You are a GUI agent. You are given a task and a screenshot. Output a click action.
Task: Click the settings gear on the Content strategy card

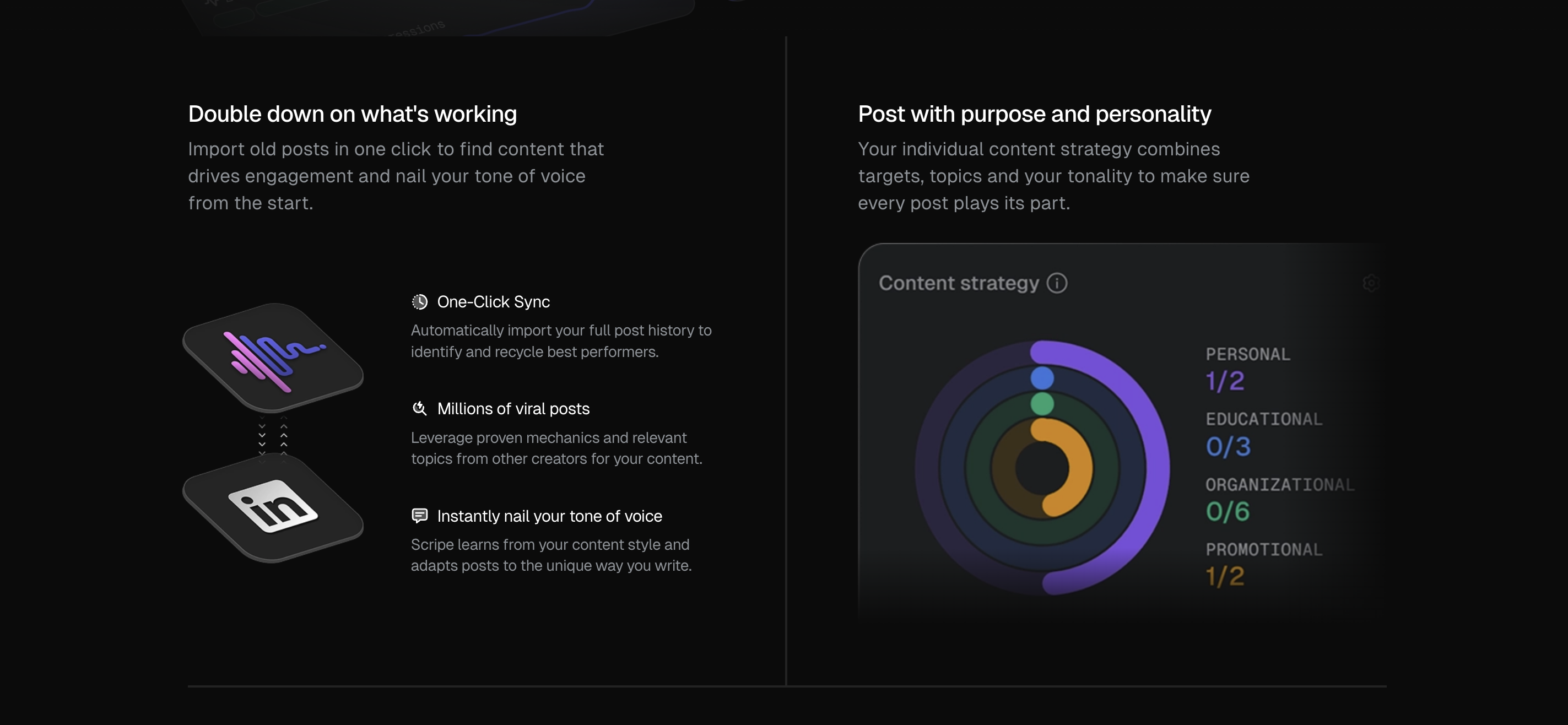1372,284
